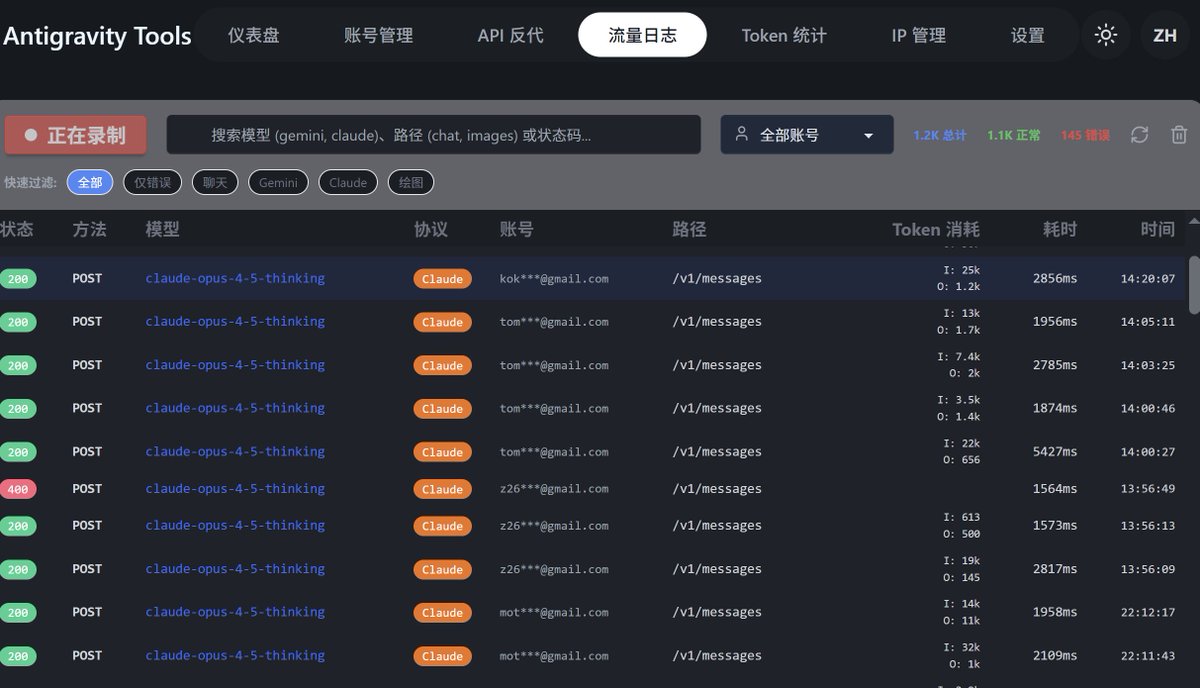Open the ZH language switcher
Screen dimensions: 1200x688
(x=1164, y=35)
